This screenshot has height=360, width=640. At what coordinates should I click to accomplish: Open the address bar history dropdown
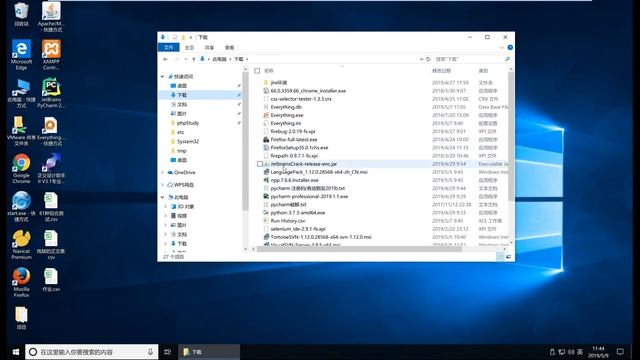[421, 59]
